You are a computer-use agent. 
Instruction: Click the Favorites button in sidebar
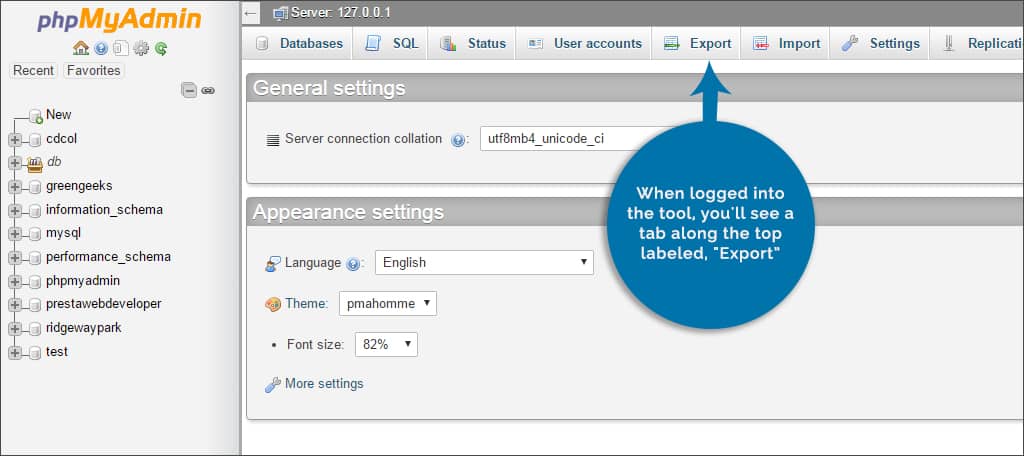(x=93, y=71)
